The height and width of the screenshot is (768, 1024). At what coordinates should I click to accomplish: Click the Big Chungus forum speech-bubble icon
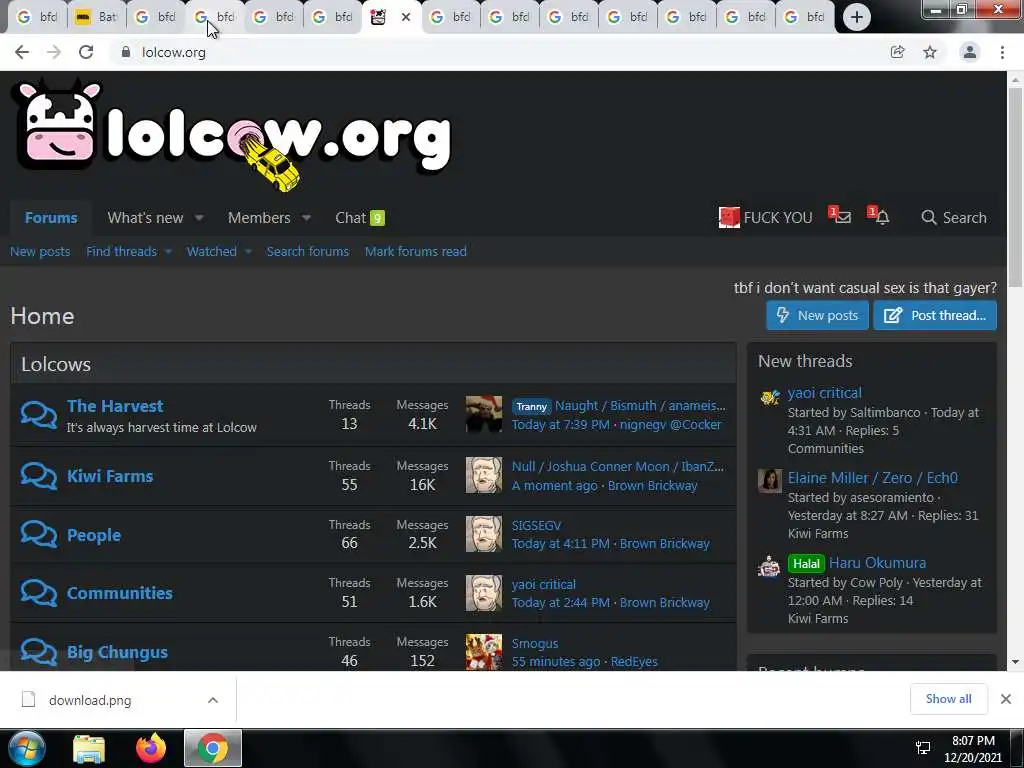click(39, 652)
